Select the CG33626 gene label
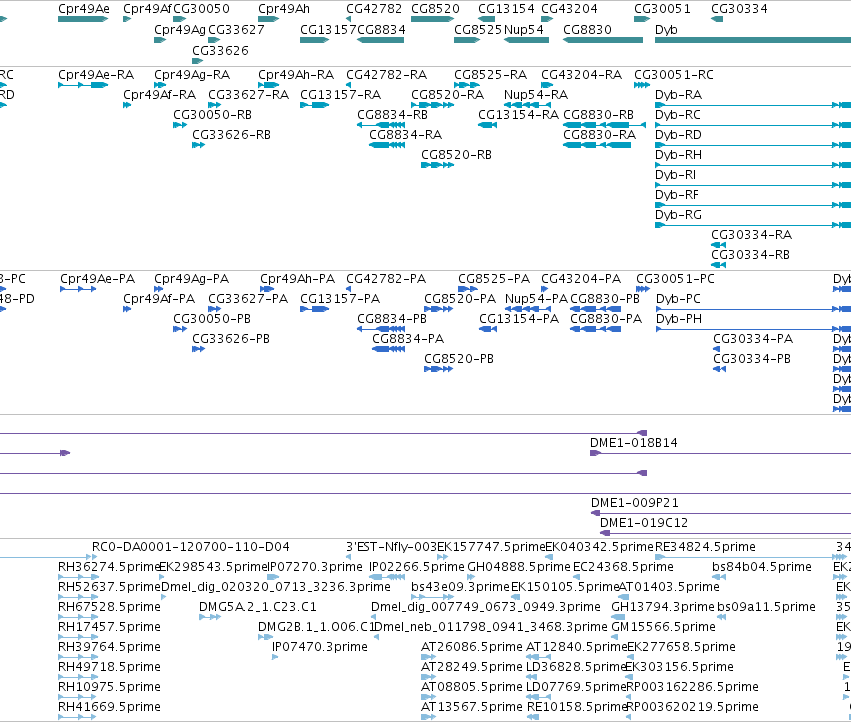The image size is (851, 722). [220, 50]
